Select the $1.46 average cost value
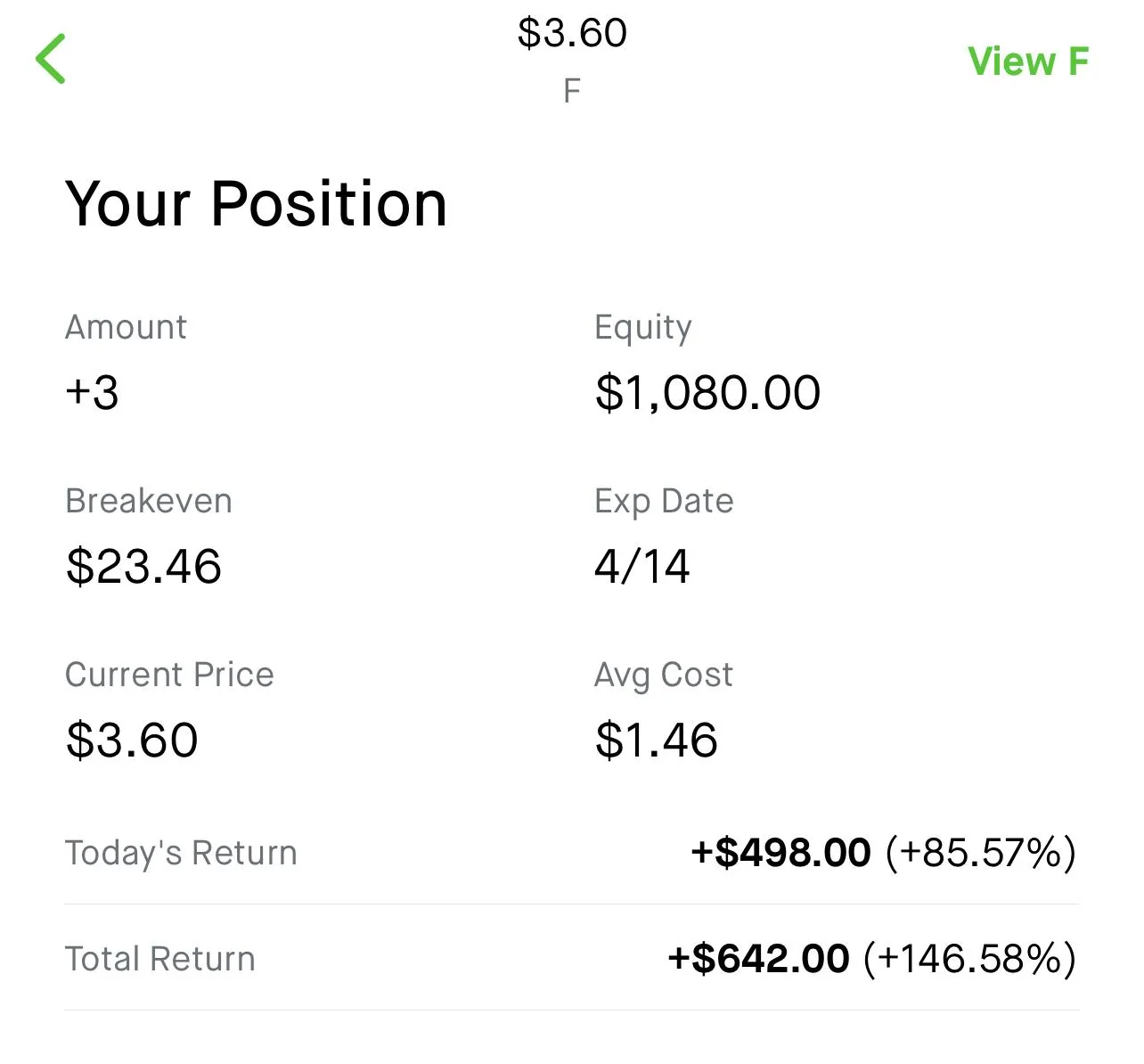1144x1064 pixels. tap(656, 740)
